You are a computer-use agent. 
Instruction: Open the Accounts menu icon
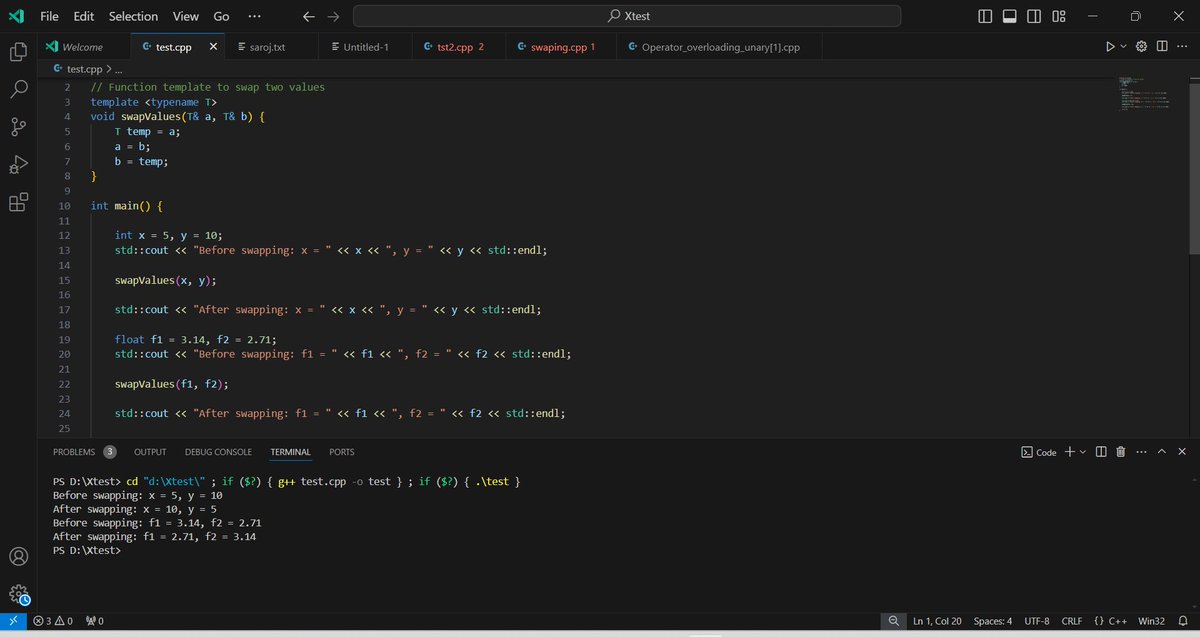click(18, 556)
